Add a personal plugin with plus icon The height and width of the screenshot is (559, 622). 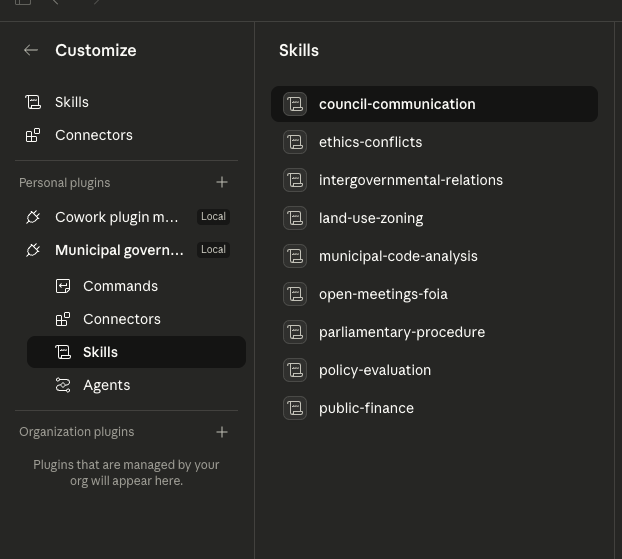[222, 182]
